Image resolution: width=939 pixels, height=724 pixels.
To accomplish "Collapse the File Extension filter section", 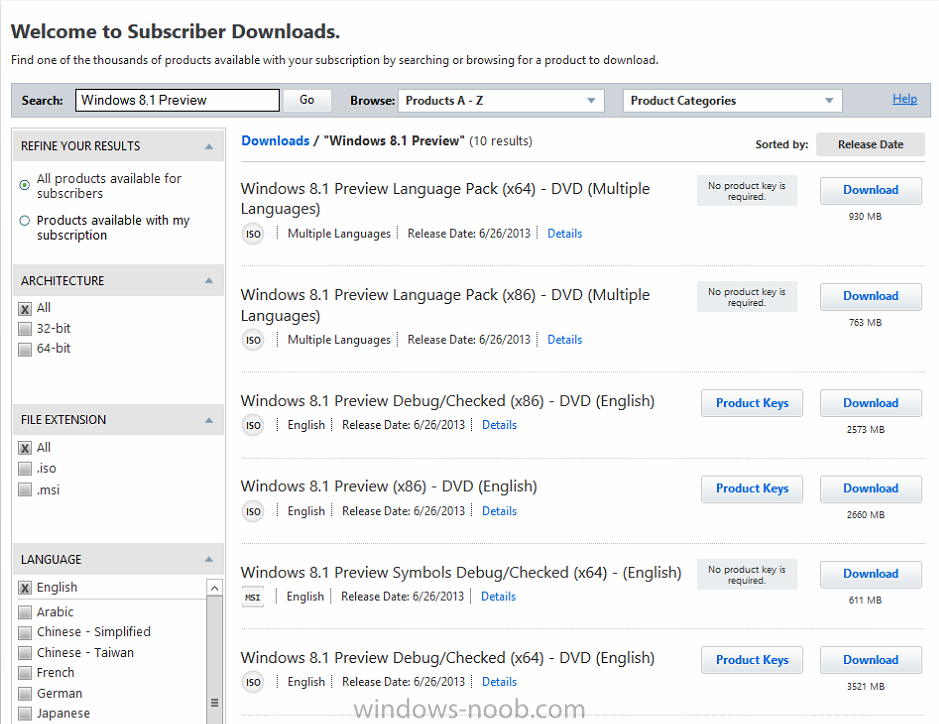I will 209,420.
